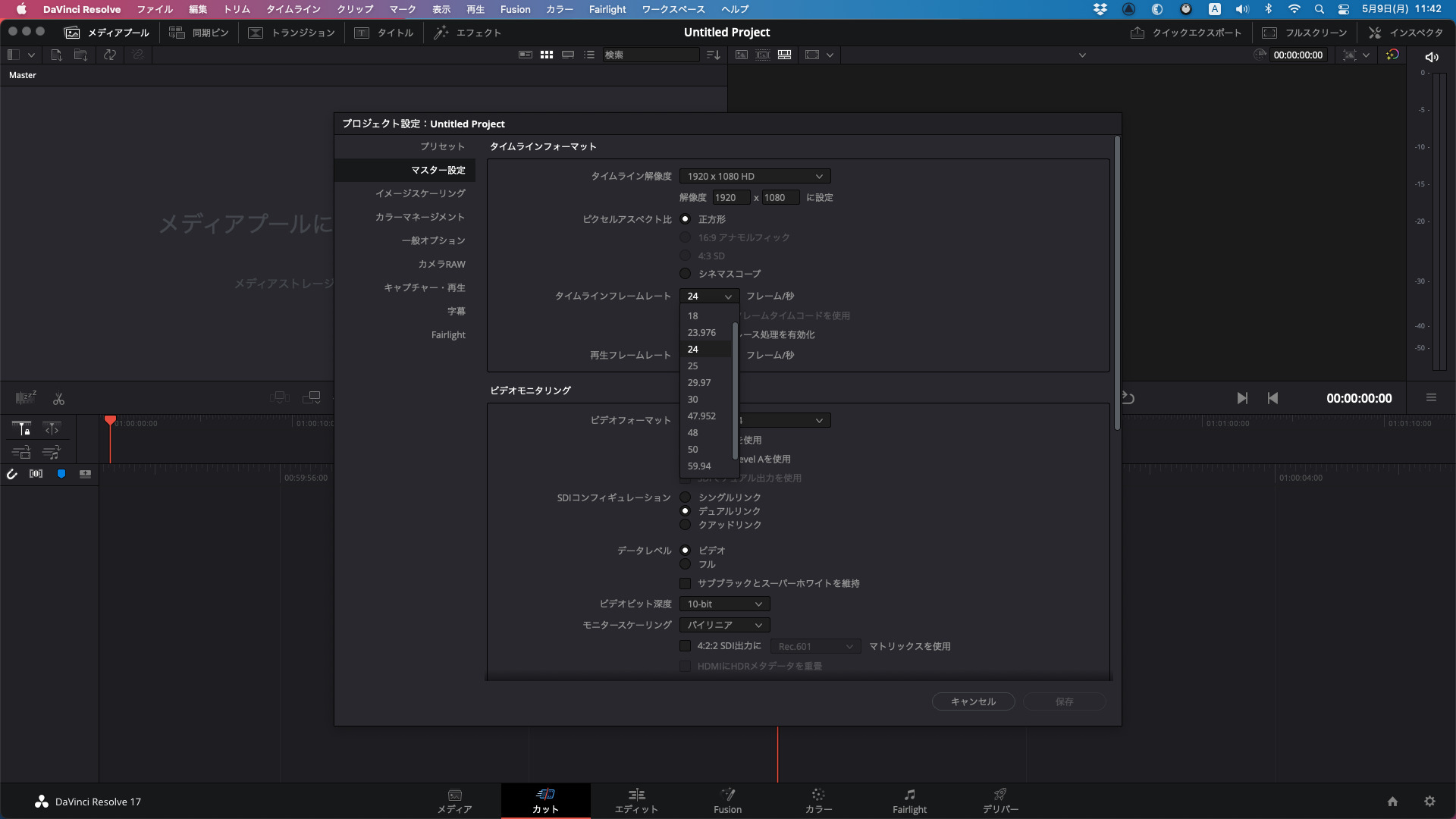1456x819 pixels.
Task: Select the split clip scissors tool
Action: (x=58, y=398)
